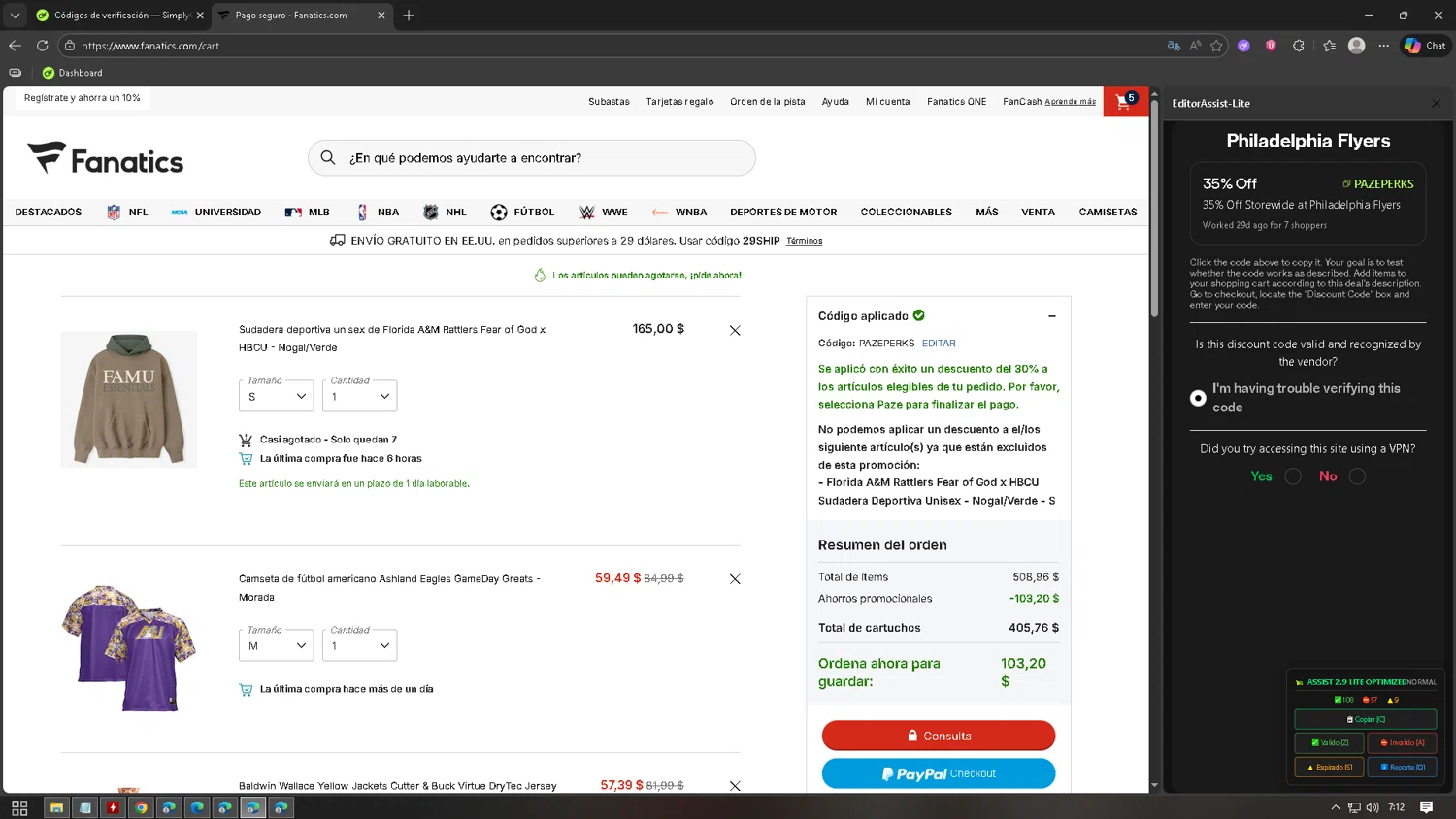
Task: Click the Copiar [C] button
Action: (1366, 719)
